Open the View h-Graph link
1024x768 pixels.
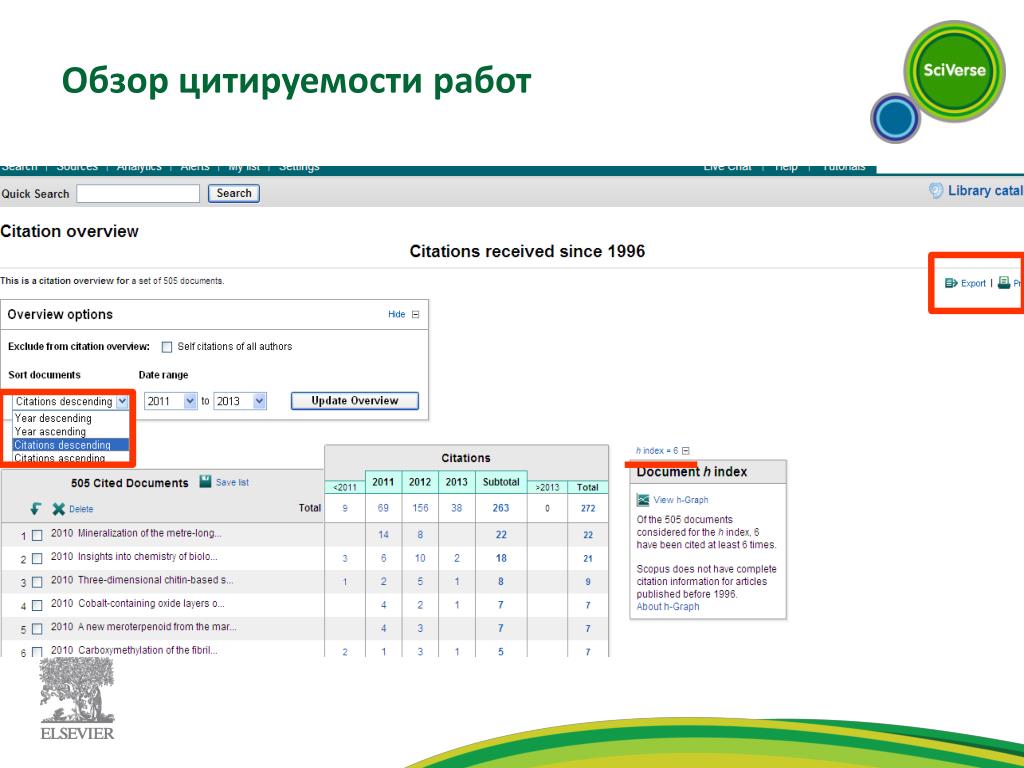click(x=680, y=500)
